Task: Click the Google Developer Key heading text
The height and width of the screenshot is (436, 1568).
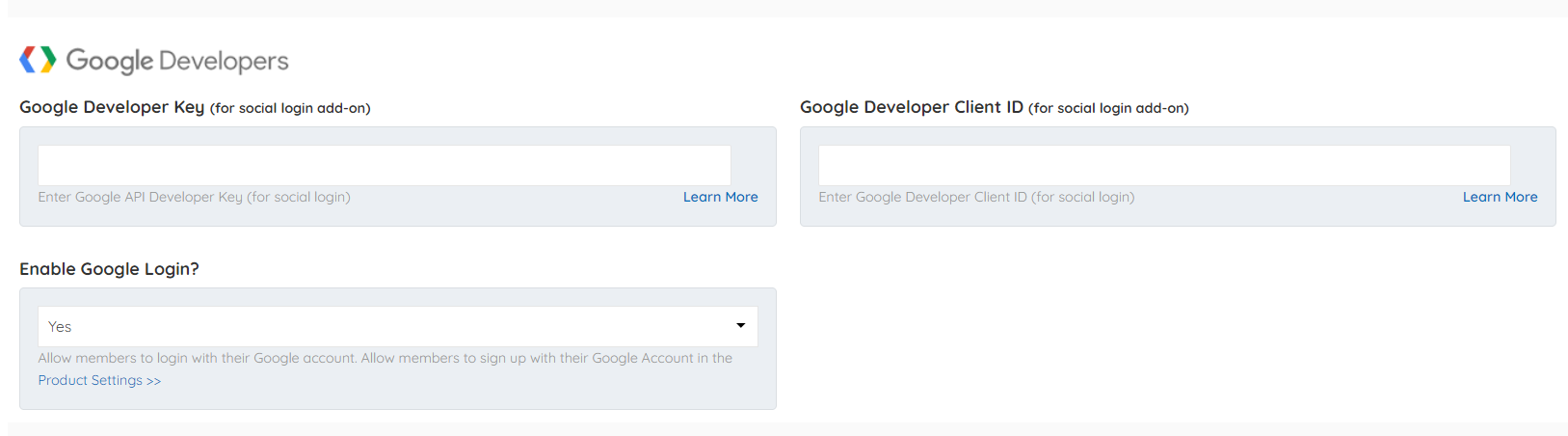Action: (x=112, y=107)
